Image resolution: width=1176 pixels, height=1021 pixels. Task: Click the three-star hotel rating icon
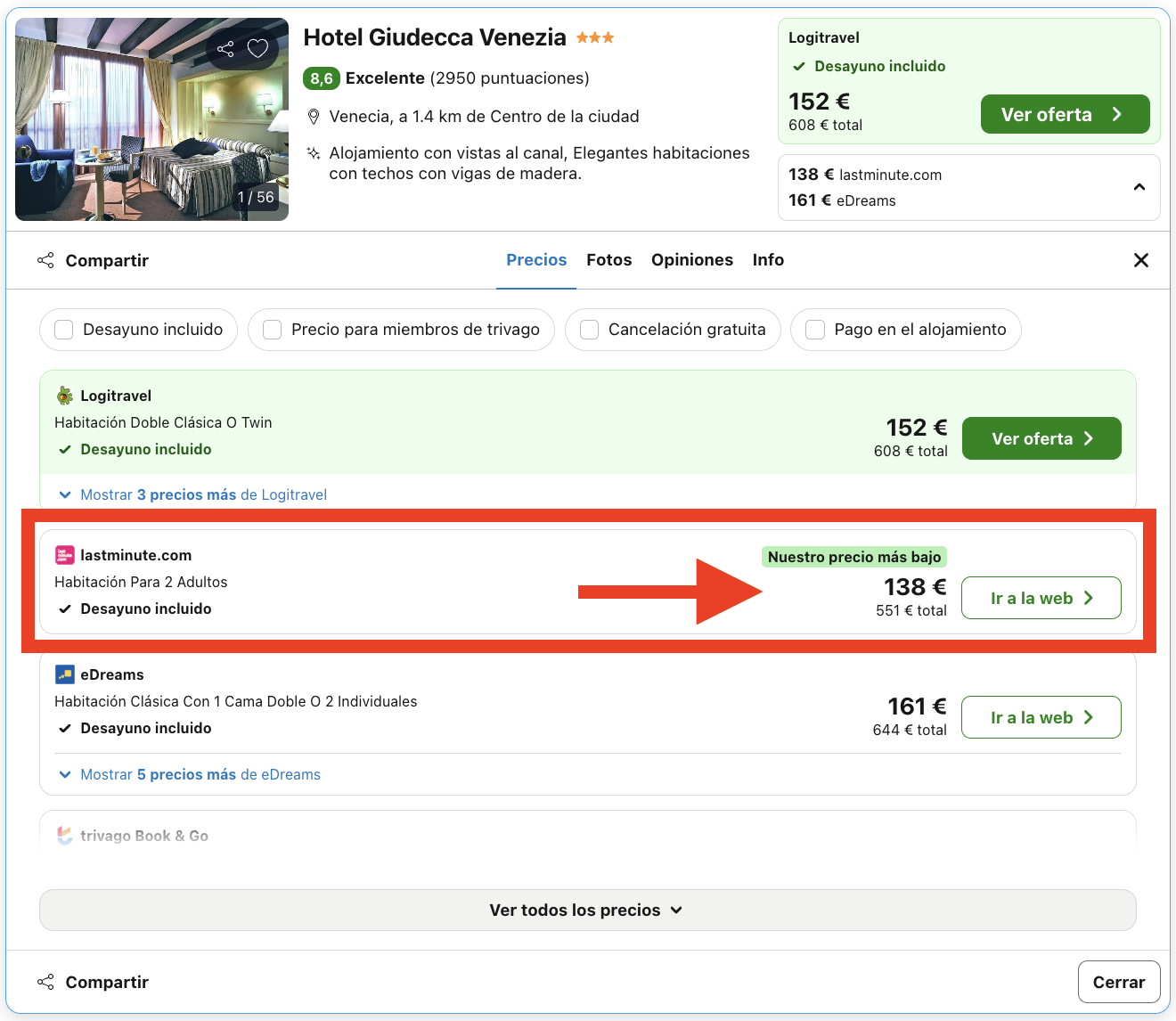click(595, 37)
